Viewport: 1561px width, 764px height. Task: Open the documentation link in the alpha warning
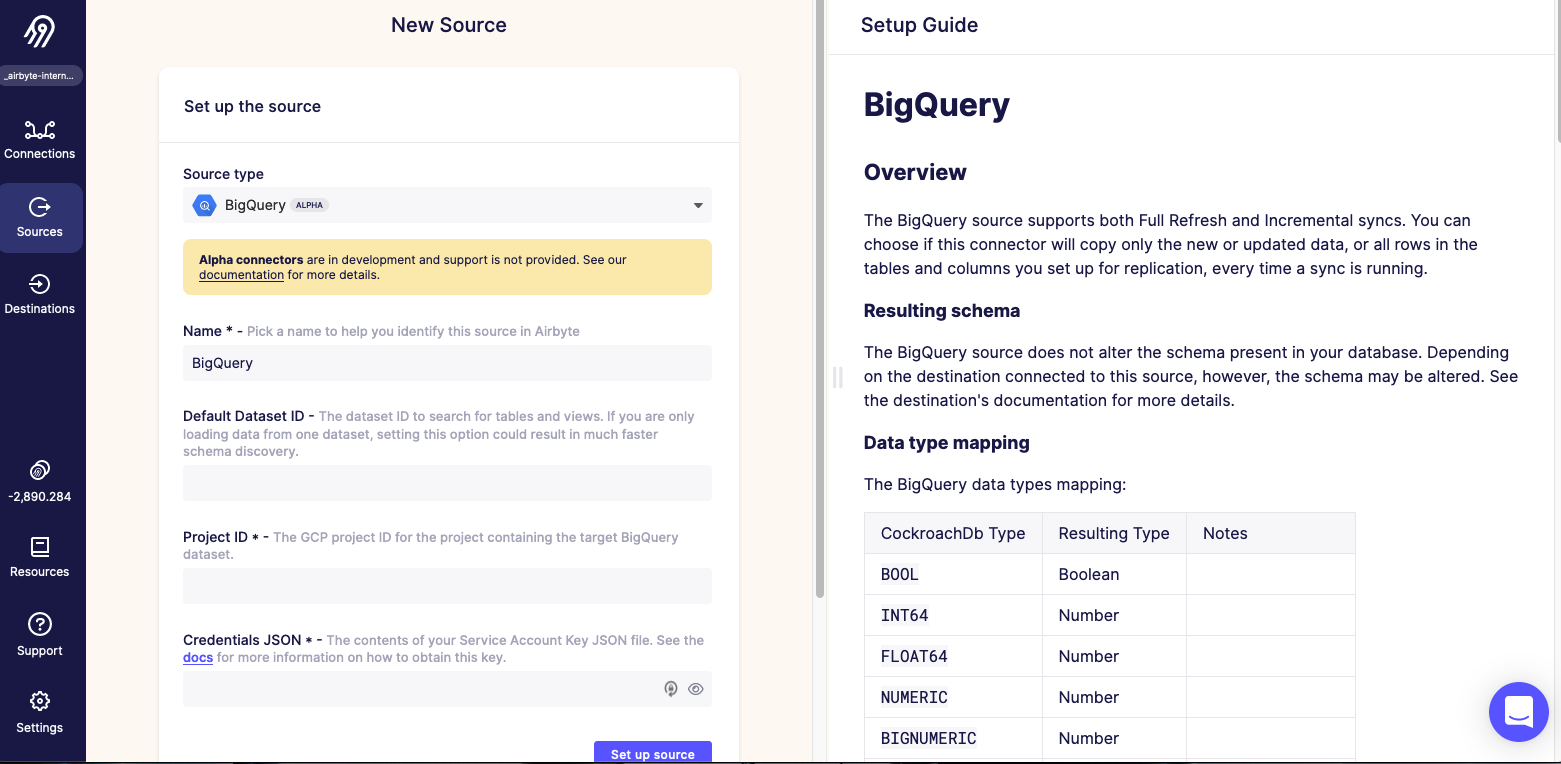coord(241,274)
